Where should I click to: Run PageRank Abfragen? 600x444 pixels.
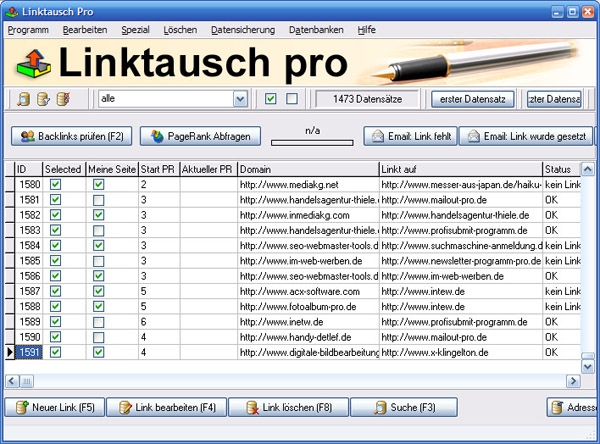tap(202, 136)
